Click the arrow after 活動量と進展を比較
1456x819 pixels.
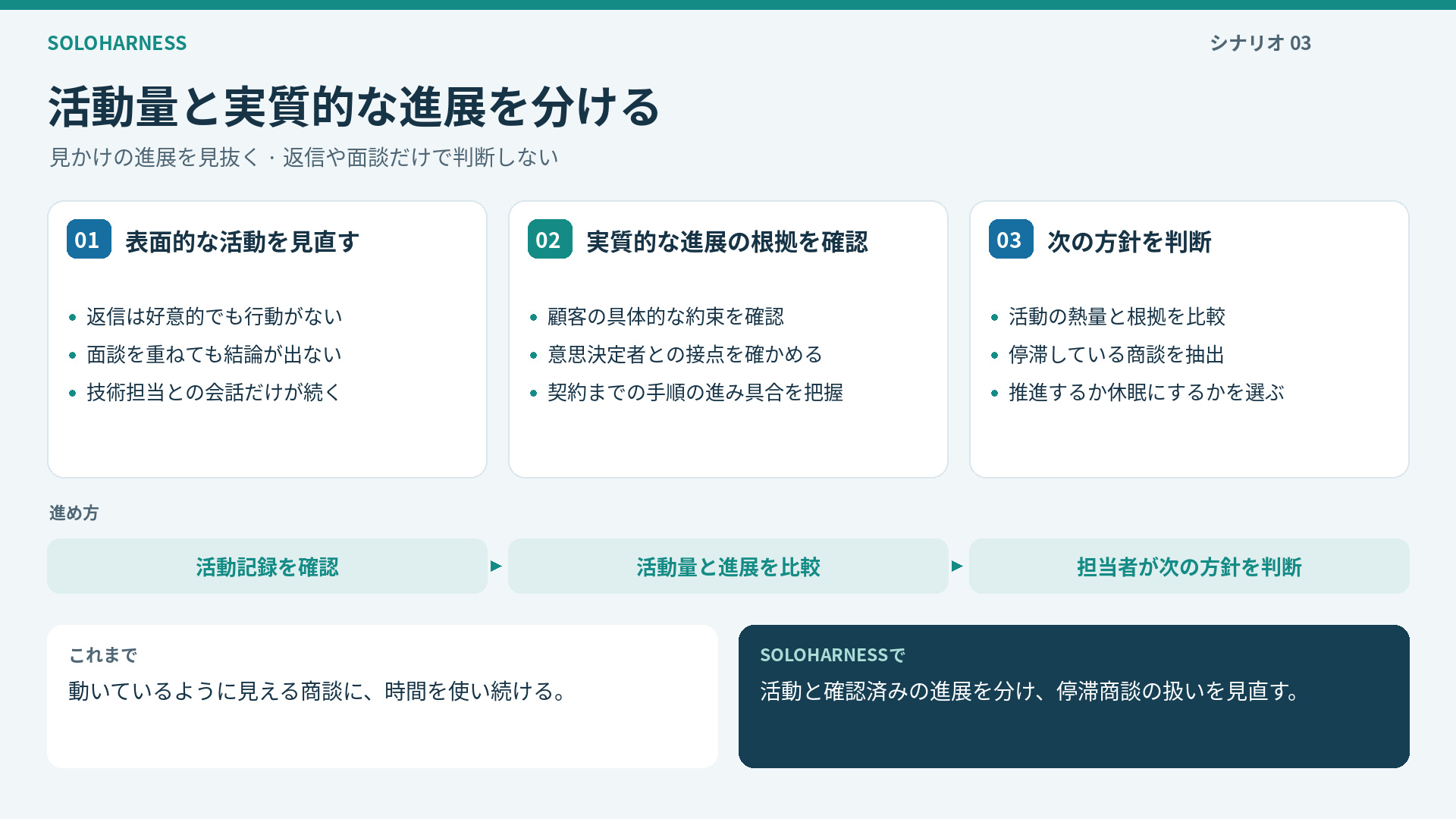(958, 566)
